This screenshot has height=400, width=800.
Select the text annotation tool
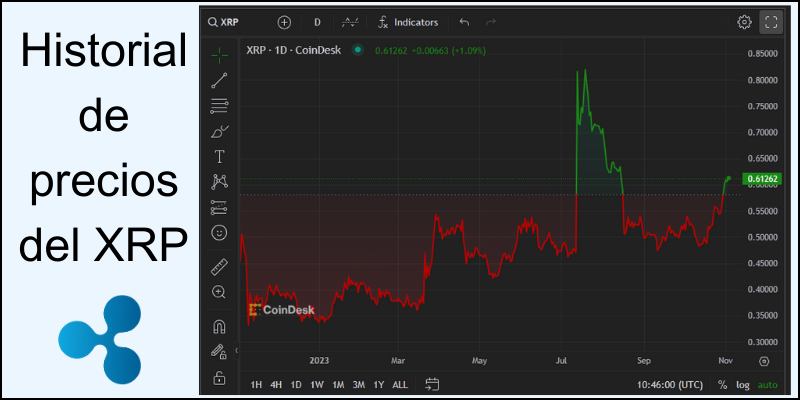[219, 157]
